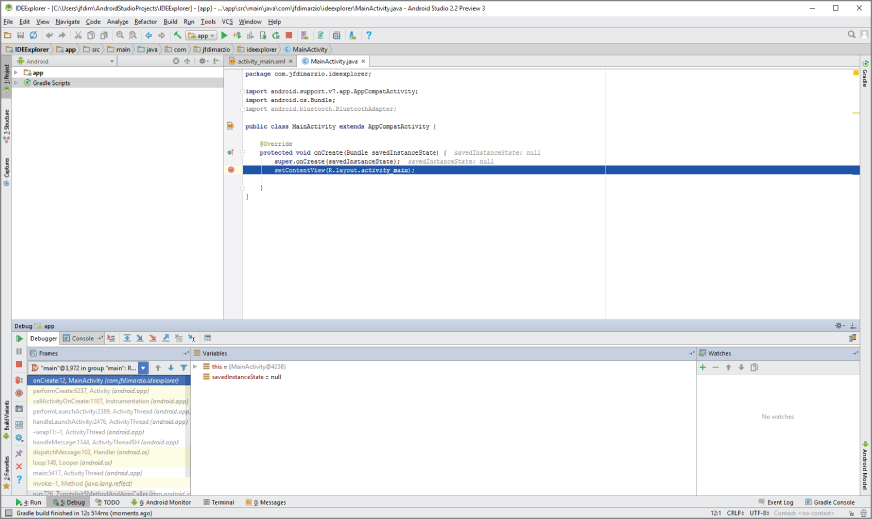Screen dimensions: 872x519
Task: Toggle the breakpoint on the setContentView line
Action: tap(231, 170)
